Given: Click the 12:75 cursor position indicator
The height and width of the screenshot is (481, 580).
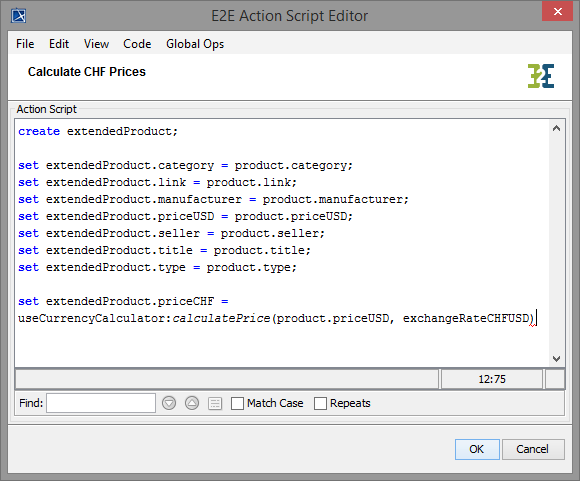Looking at the screenshot, I should (492, 379).
